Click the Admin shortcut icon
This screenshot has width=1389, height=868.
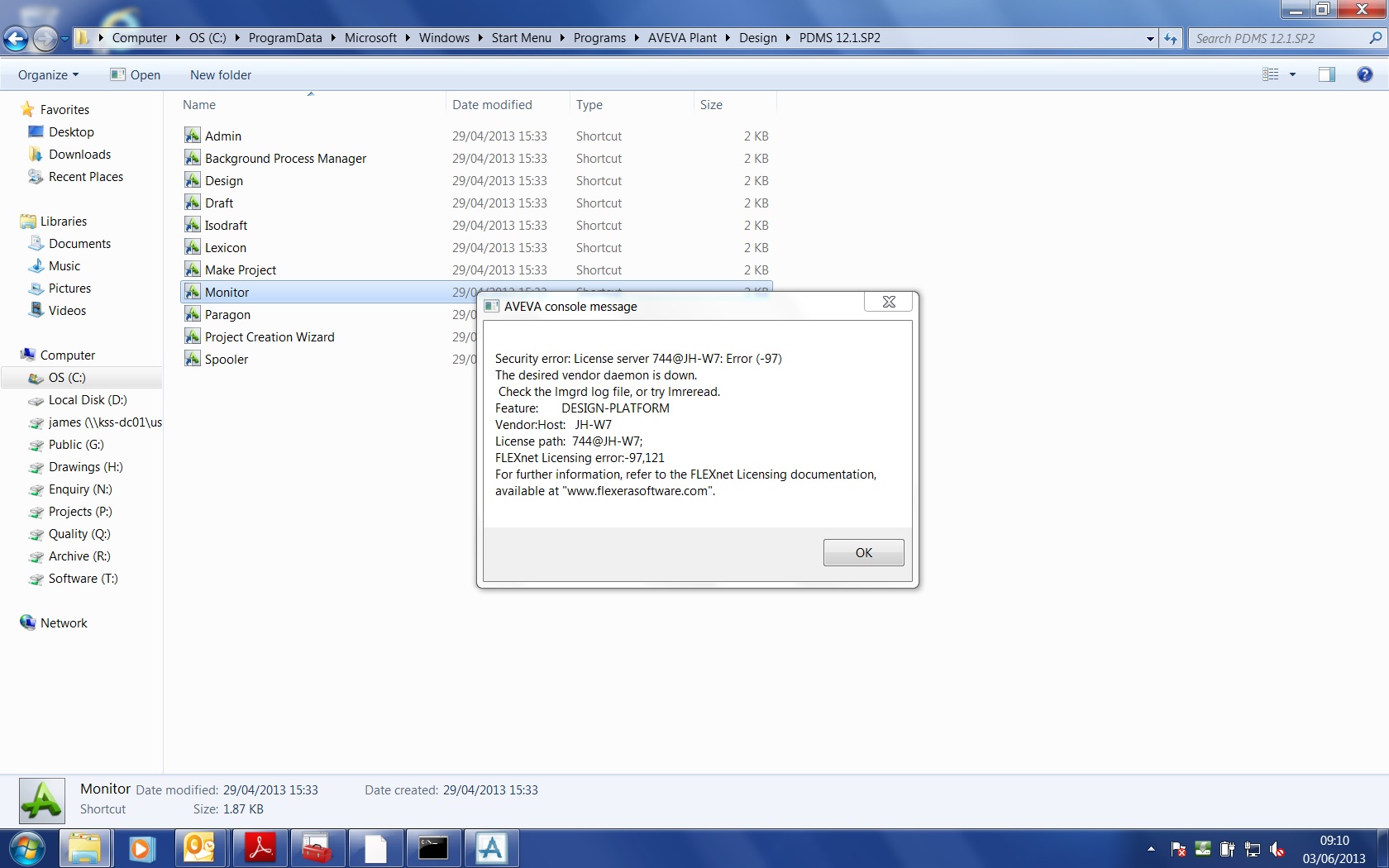(193, 136)
